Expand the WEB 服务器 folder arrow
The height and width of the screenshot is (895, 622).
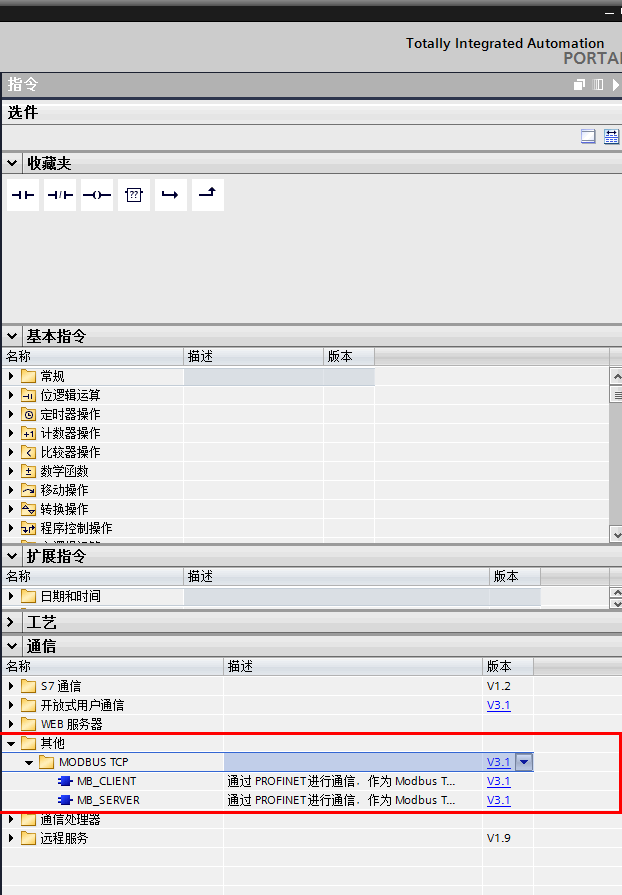coord(11,724)
